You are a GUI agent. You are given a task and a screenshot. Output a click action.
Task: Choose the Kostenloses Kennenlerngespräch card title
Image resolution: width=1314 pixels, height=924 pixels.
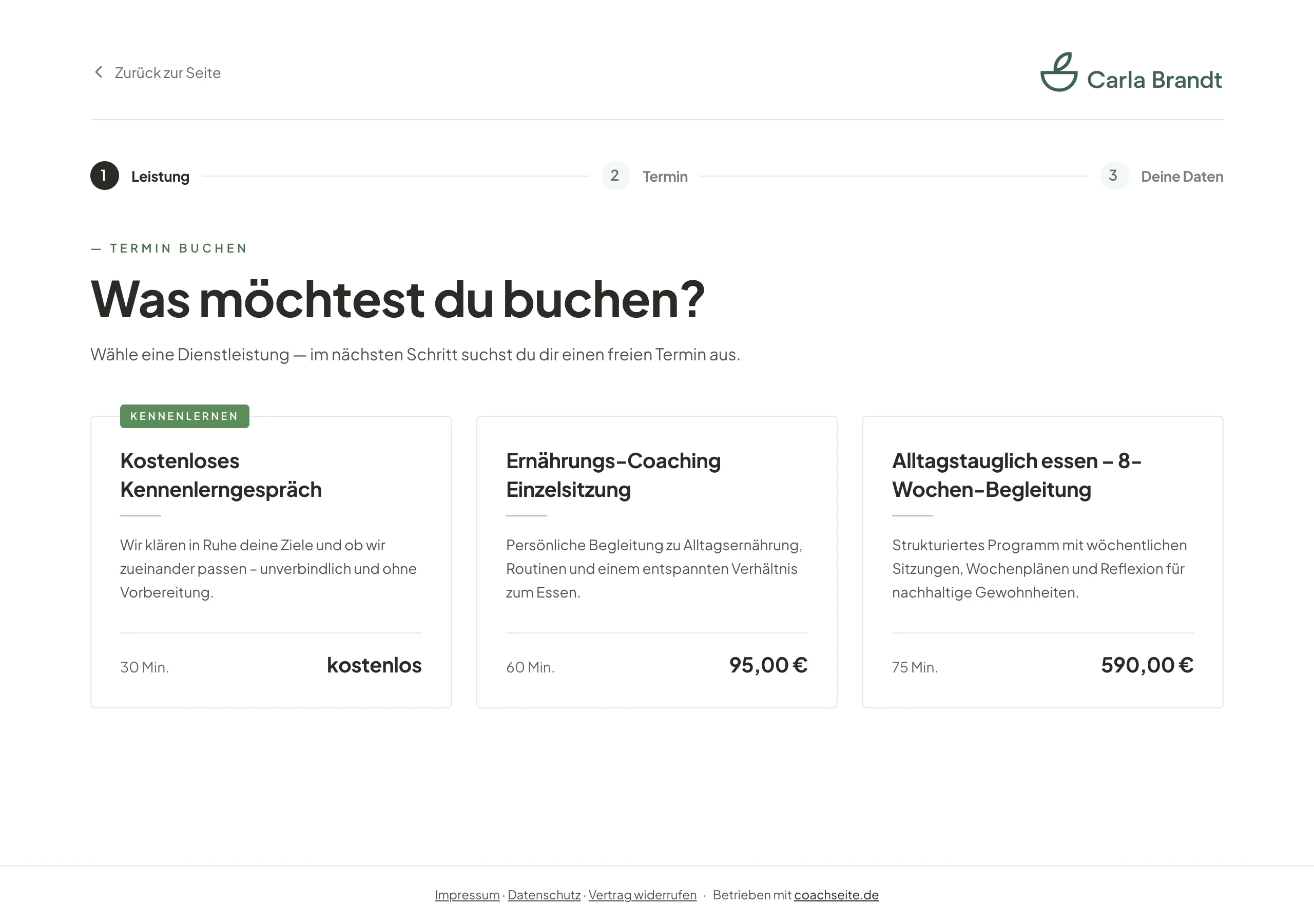(221, 475)
